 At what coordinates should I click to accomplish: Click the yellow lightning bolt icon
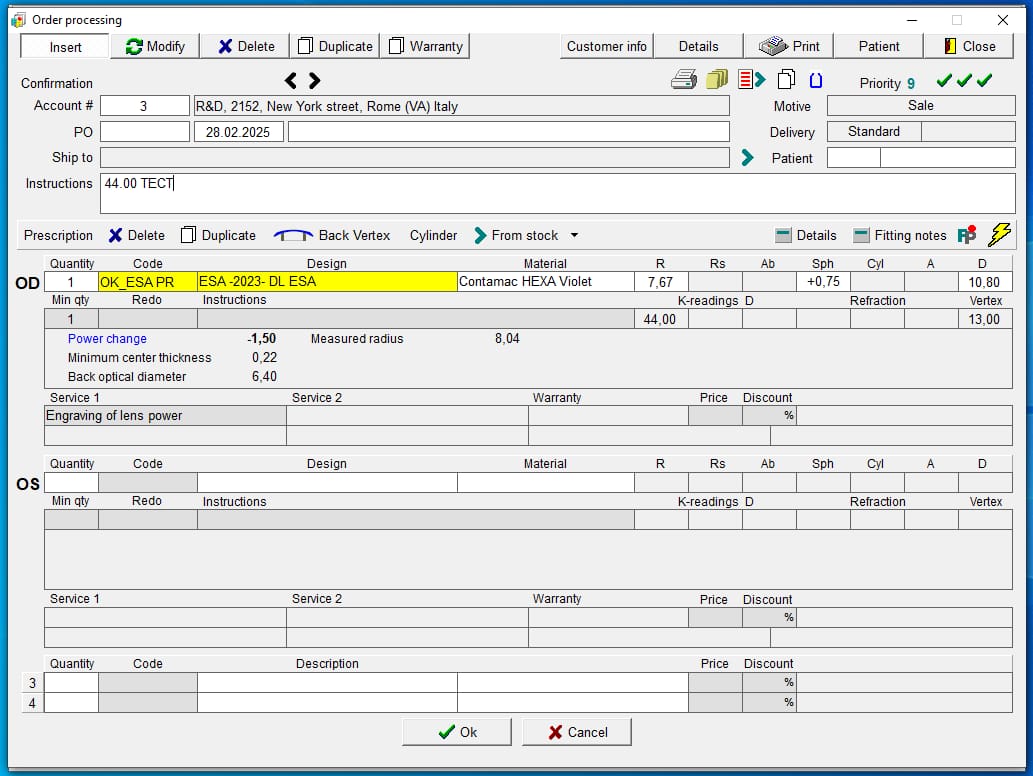999,234
